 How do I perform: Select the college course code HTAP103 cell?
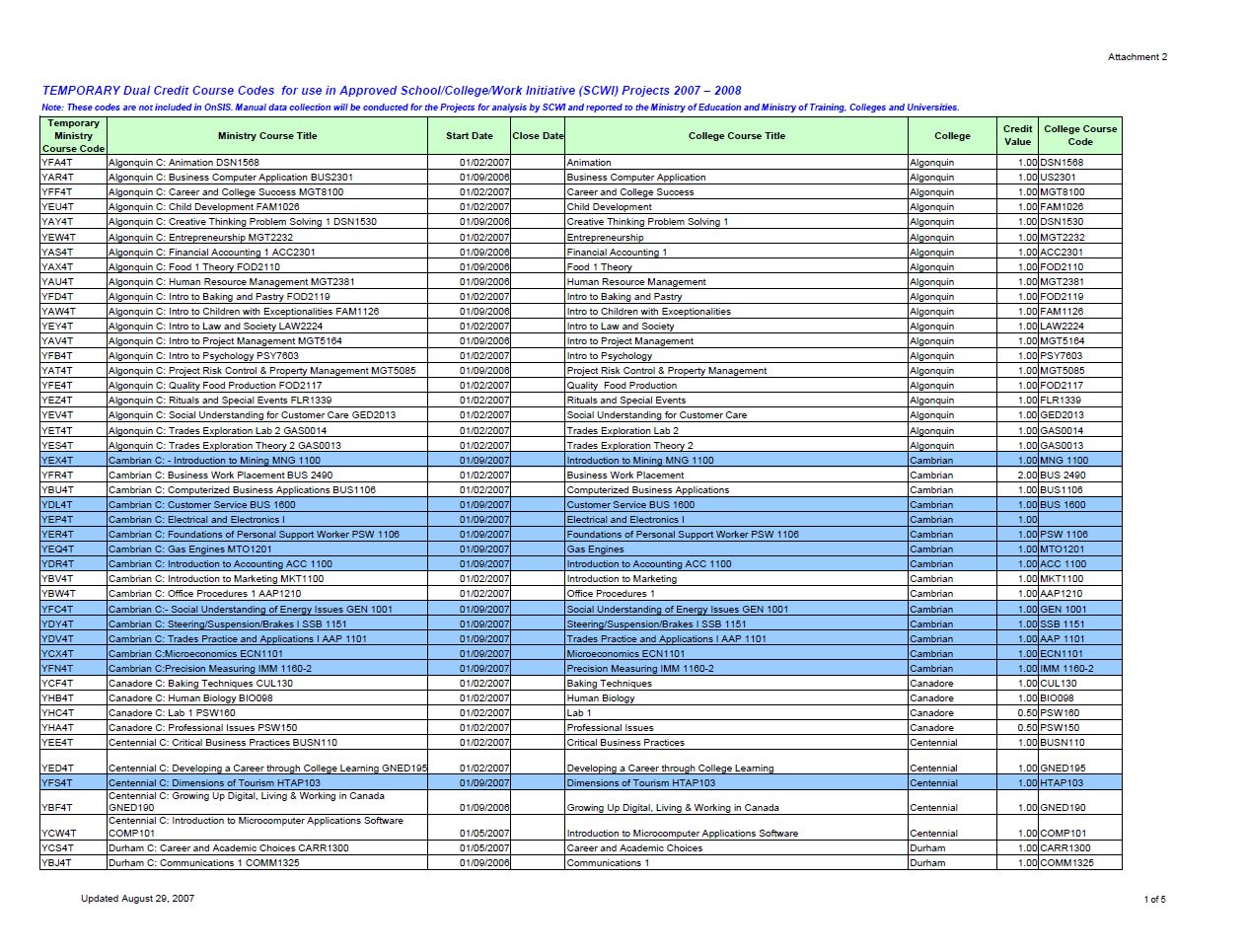(1062, 783)
